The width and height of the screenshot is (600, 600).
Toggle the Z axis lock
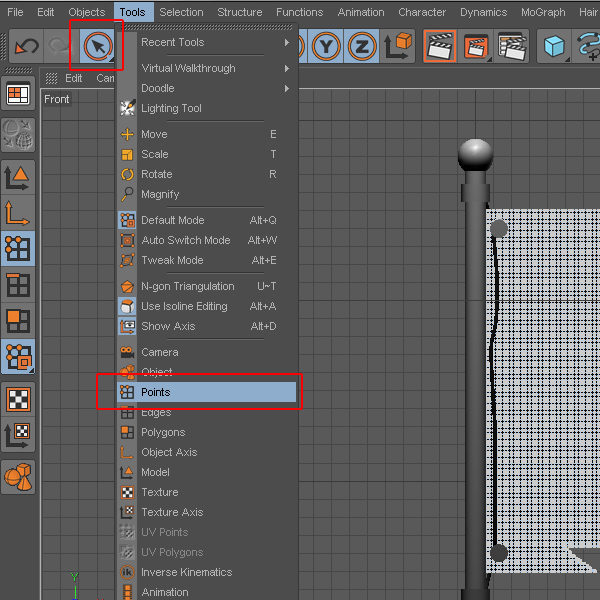point(362,47)
